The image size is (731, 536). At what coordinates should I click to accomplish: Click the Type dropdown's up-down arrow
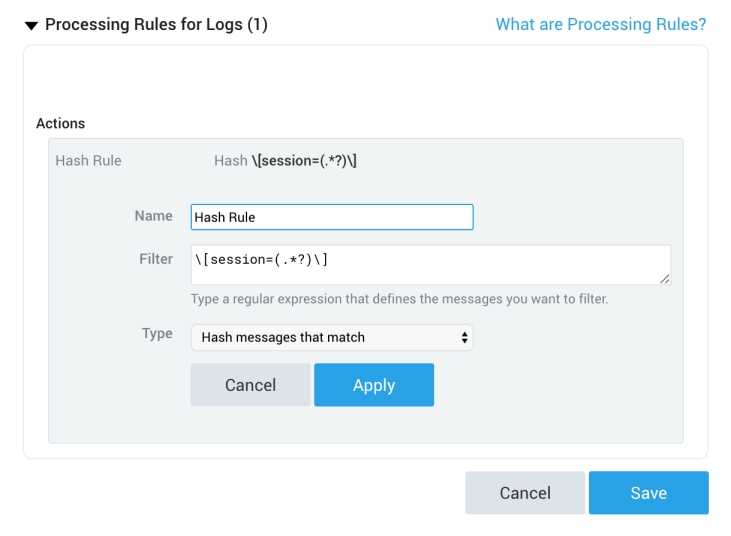pyautogui.click(x=464, y=337)
